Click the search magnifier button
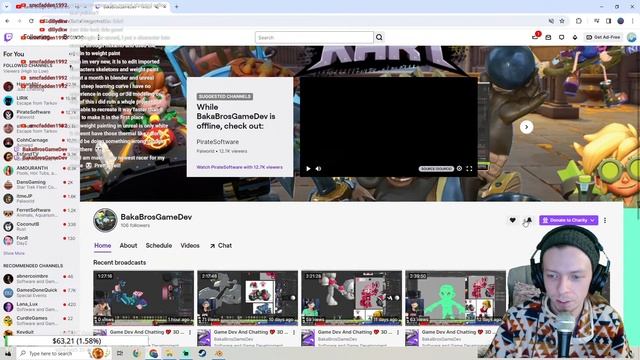The width and height of the screenshot is (640, 360). (x=379, y=38)
